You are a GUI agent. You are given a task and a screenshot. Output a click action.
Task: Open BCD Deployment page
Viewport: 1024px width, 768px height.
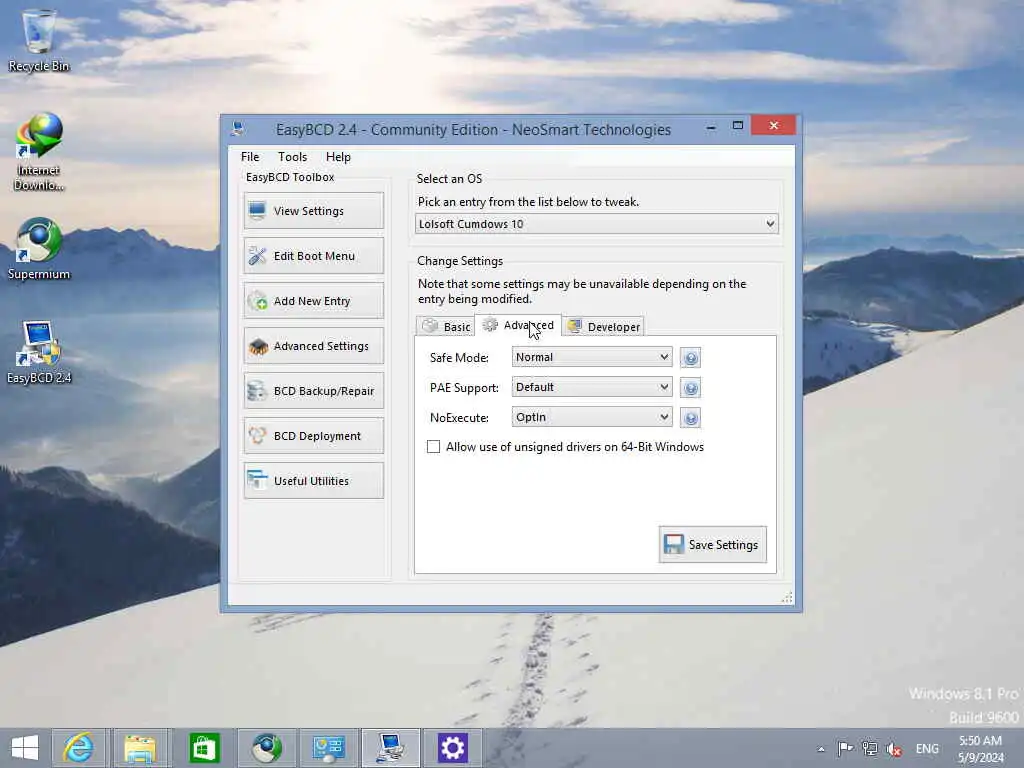[x=313, y=436]
